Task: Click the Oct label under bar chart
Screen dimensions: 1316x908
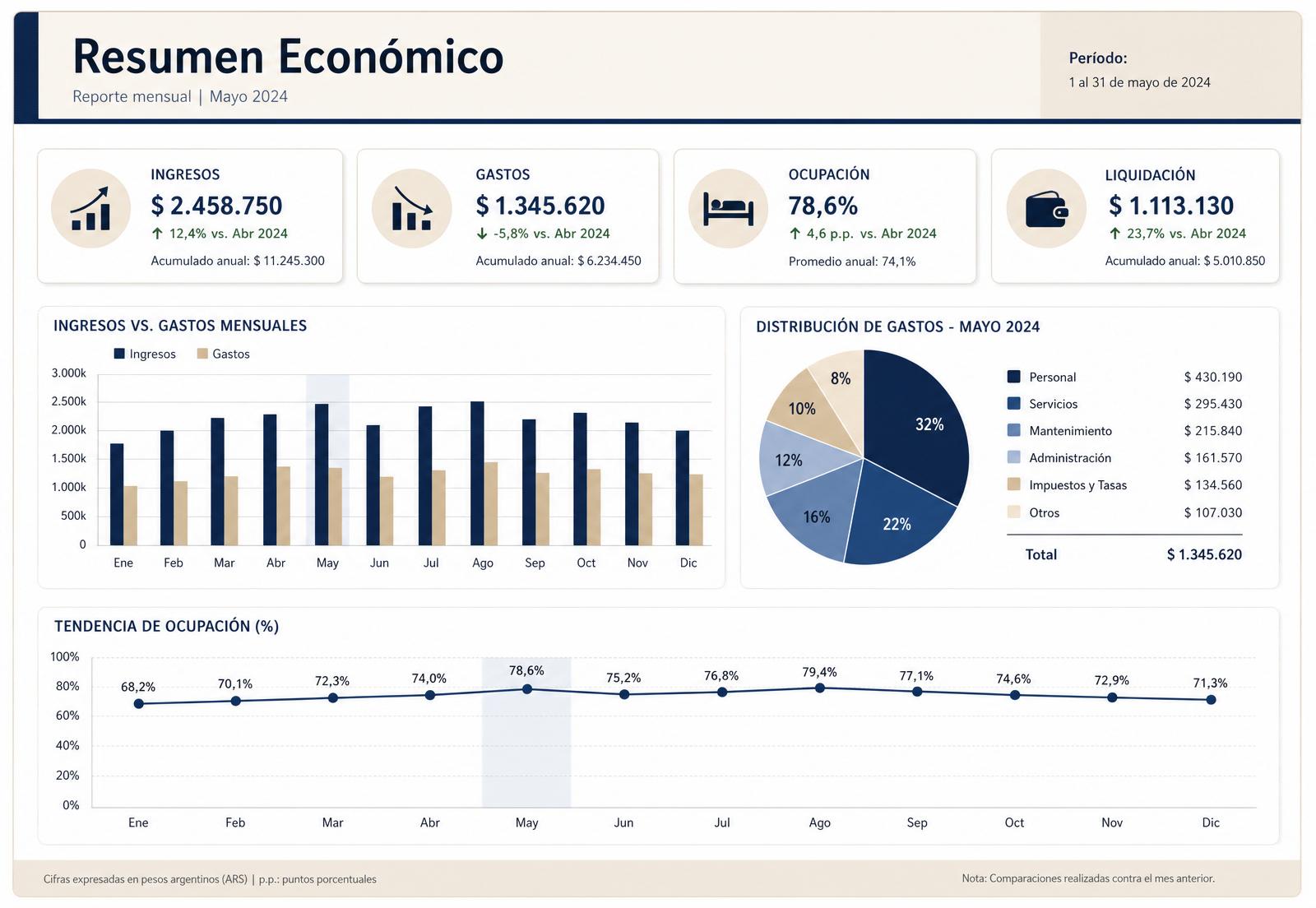Action: 586,563
